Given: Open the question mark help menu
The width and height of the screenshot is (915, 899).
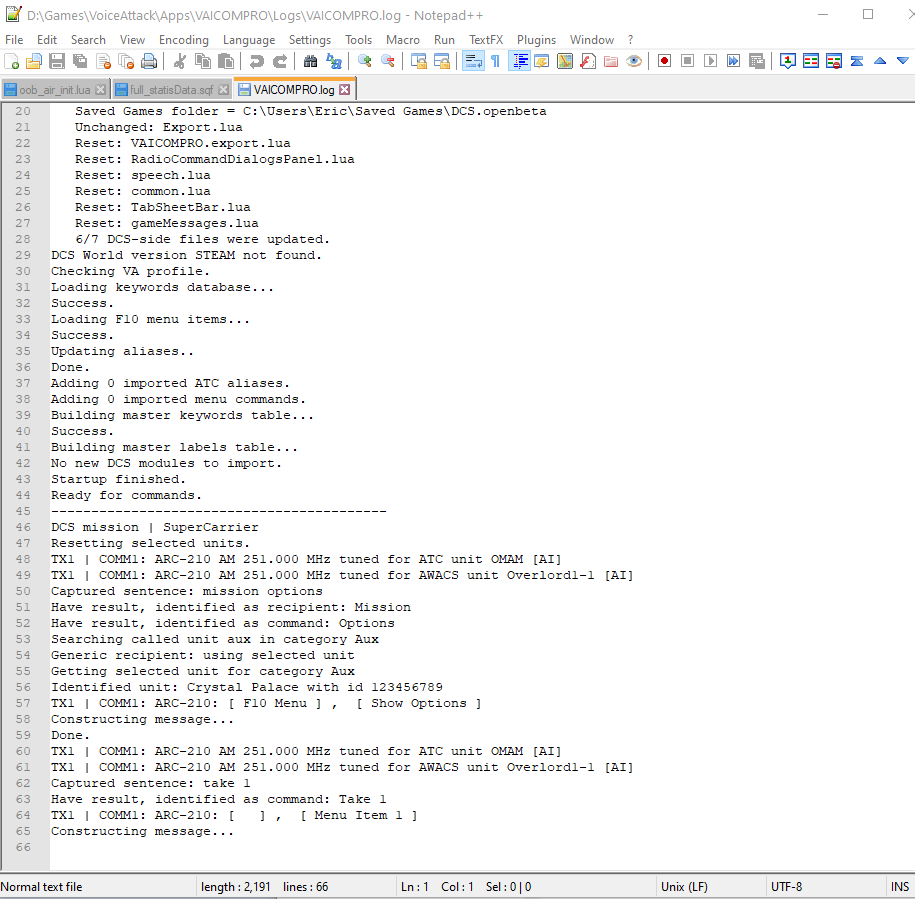Looking at the screenshot, I should click(x=630, y=40).
